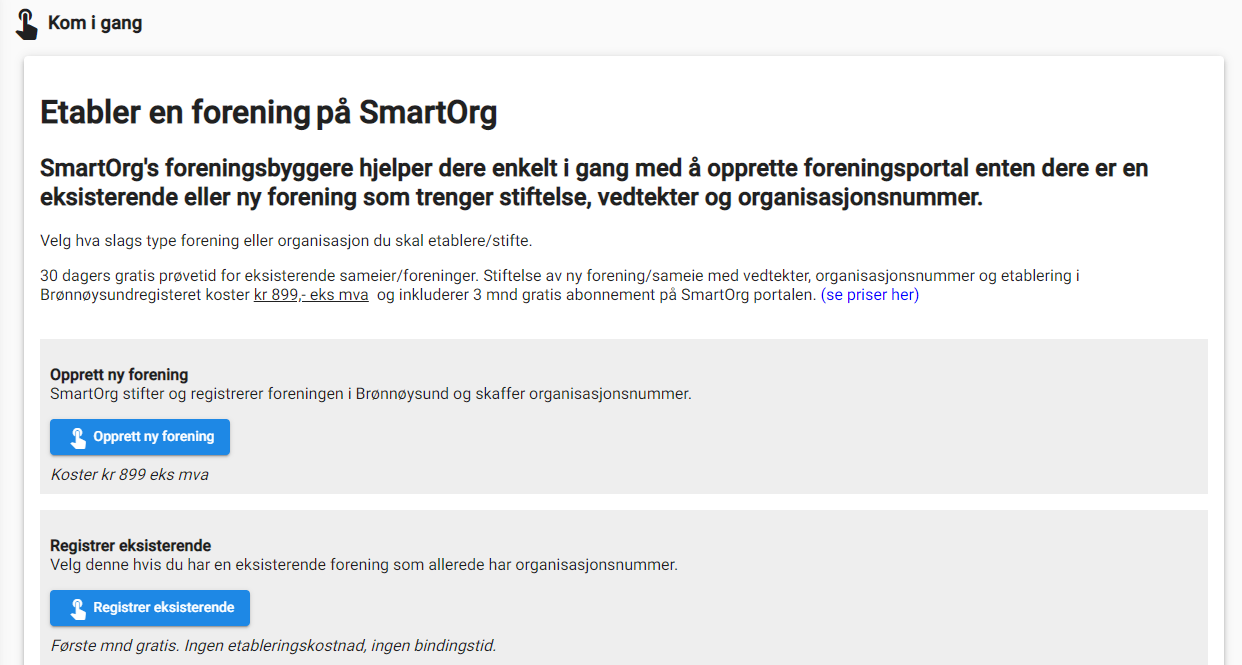
Task: Click the subheading starting 'SmartOrg's foreningsbyggere hjelper'
Action: tap(594, 182)
